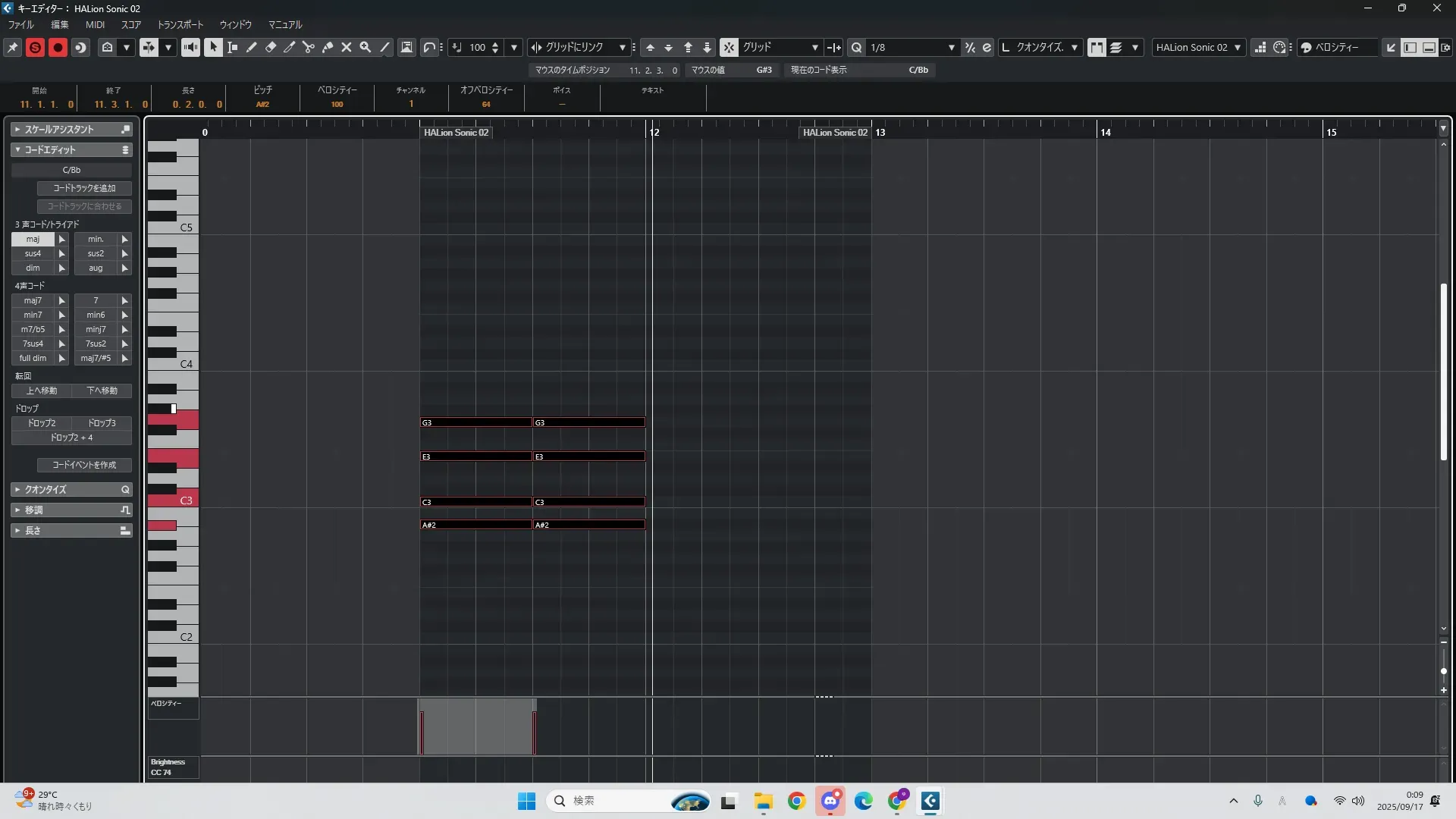Click the コードイベントを作成 button
Screen dimensions: 1456x819
coord(84,465)
